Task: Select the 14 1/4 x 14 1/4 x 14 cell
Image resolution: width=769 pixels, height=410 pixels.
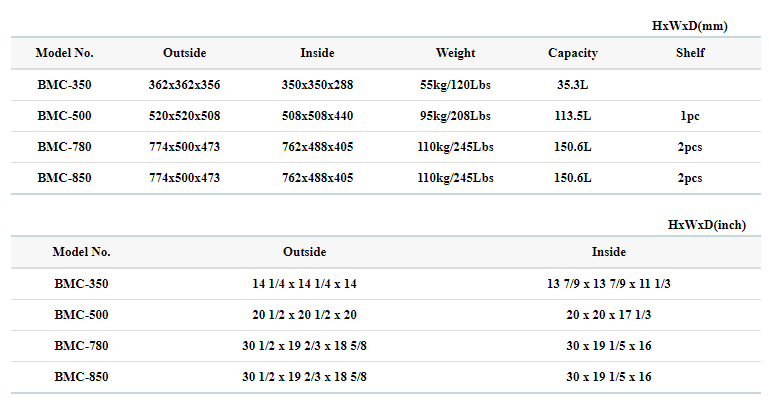Action: [x=304, y=284]
